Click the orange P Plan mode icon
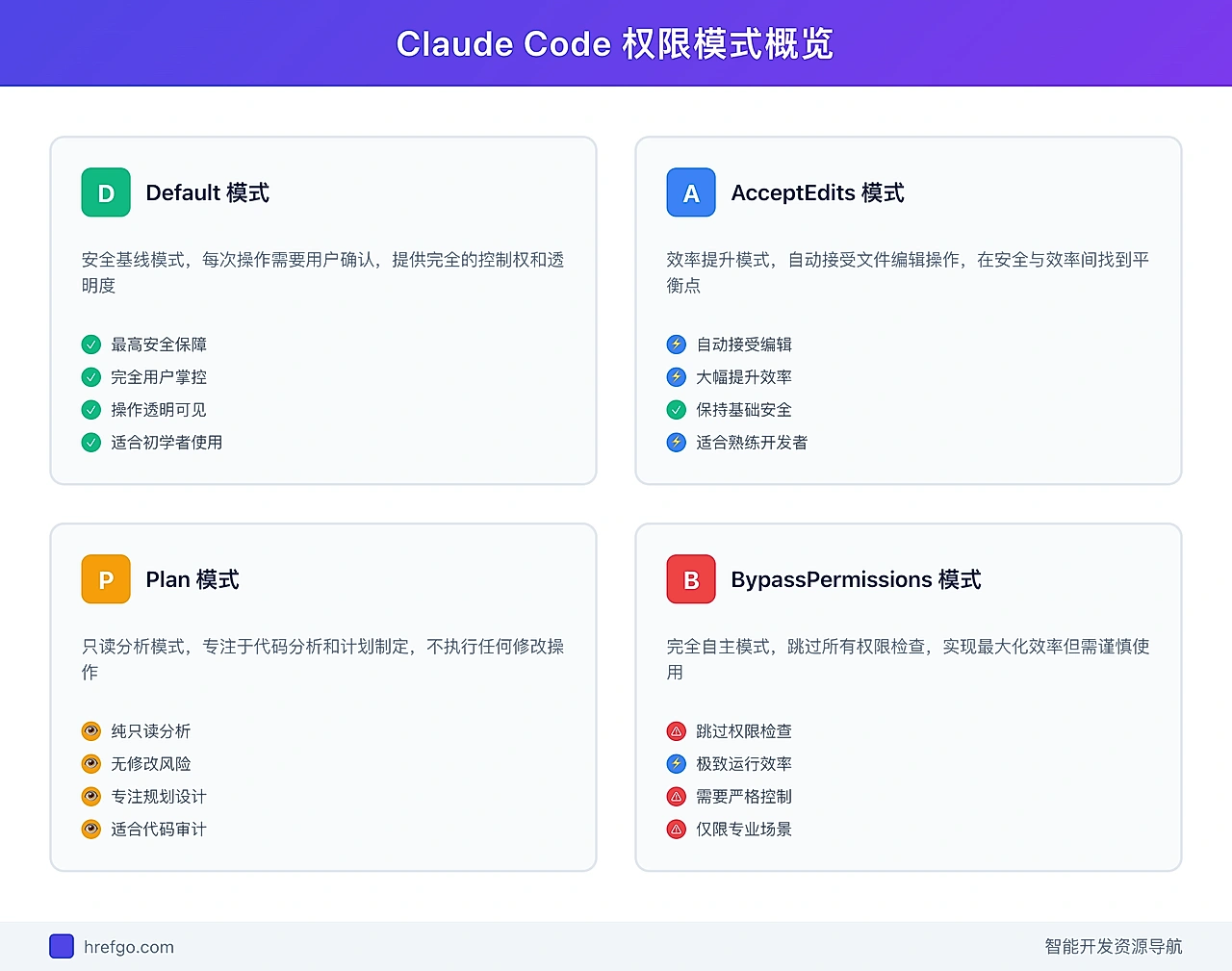The width and height of the screenshot is (1232, 971). pos(106,579)
